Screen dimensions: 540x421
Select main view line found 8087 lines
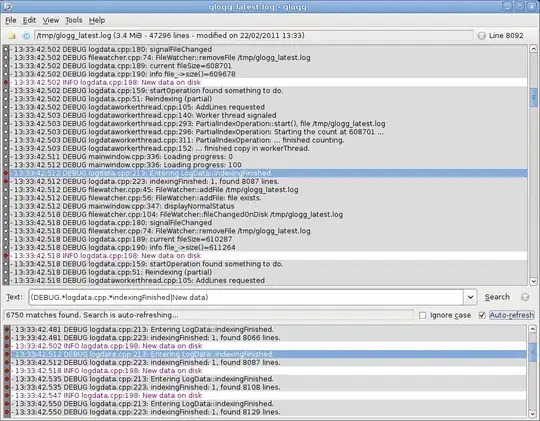[x=268, y=182]
